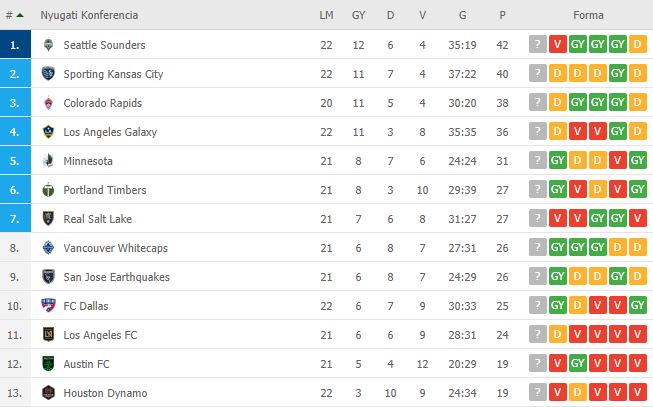Open the FC Dallas team link
Screen dimensions: 653x407
(88, 306)
